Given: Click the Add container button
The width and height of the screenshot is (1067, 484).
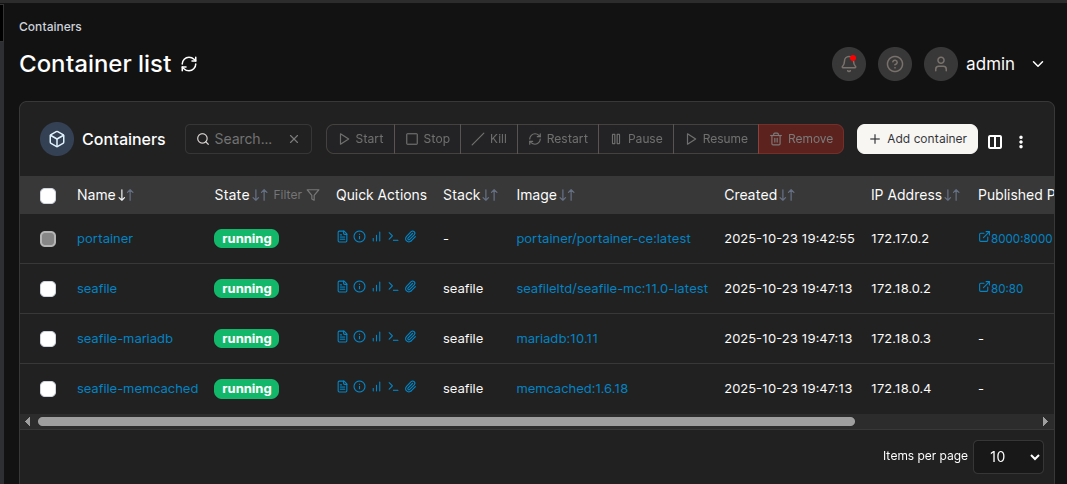Looking at the screenshot, I should (917, 139).
